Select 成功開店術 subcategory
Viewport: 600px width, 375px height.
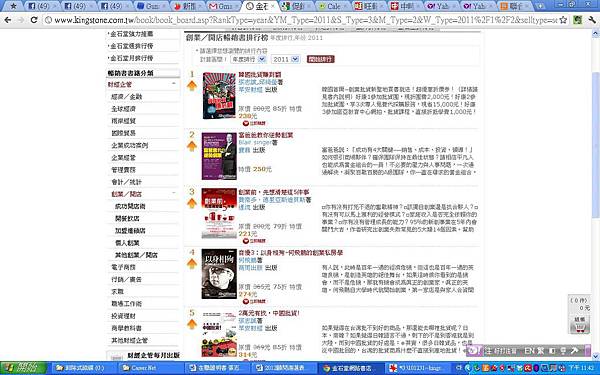coord(130,206)
